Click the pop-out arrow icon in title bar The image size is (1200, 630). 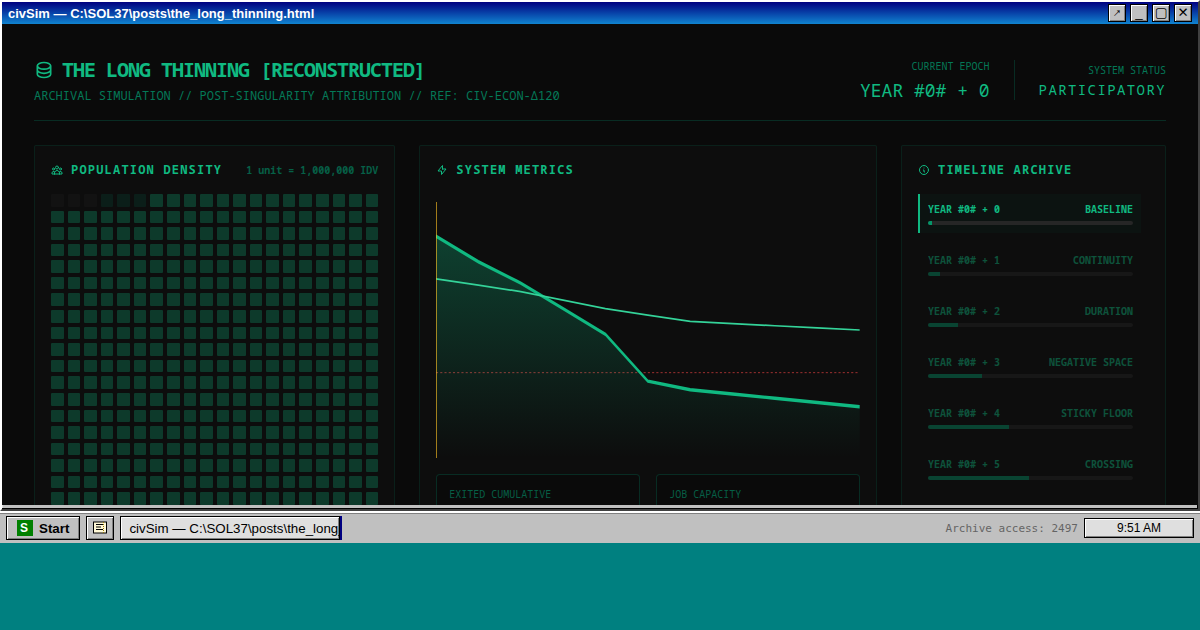pos(1117,13)
